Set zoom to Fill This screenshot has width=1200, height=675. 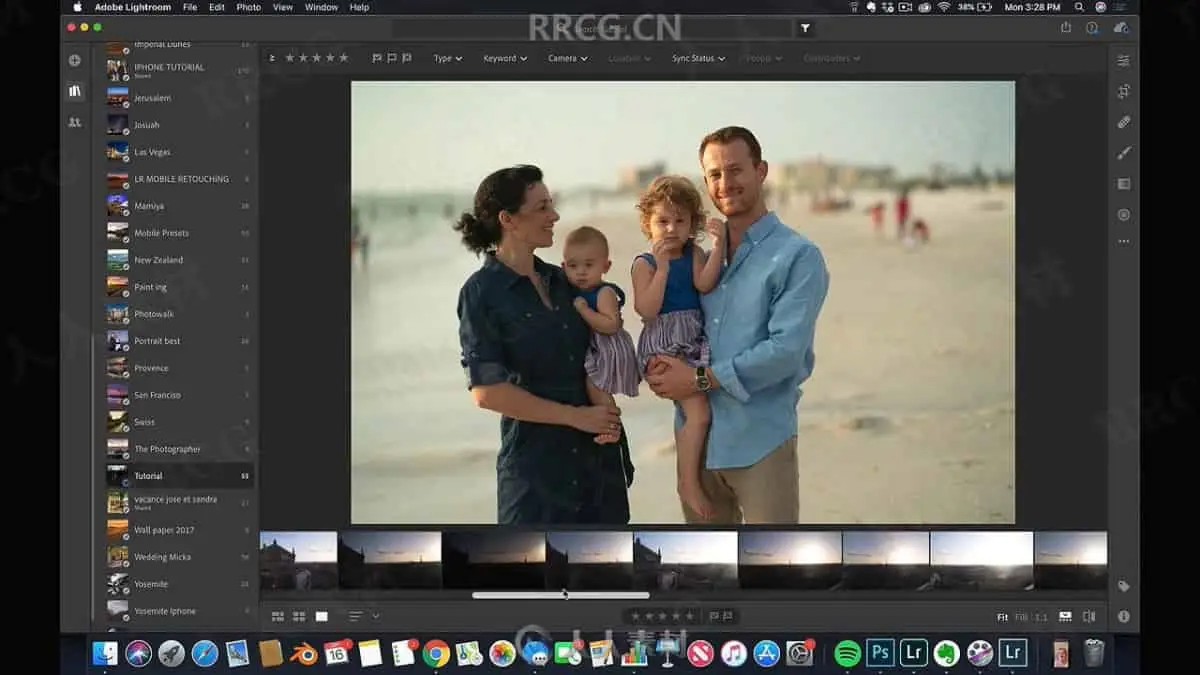pos(1021,617)
